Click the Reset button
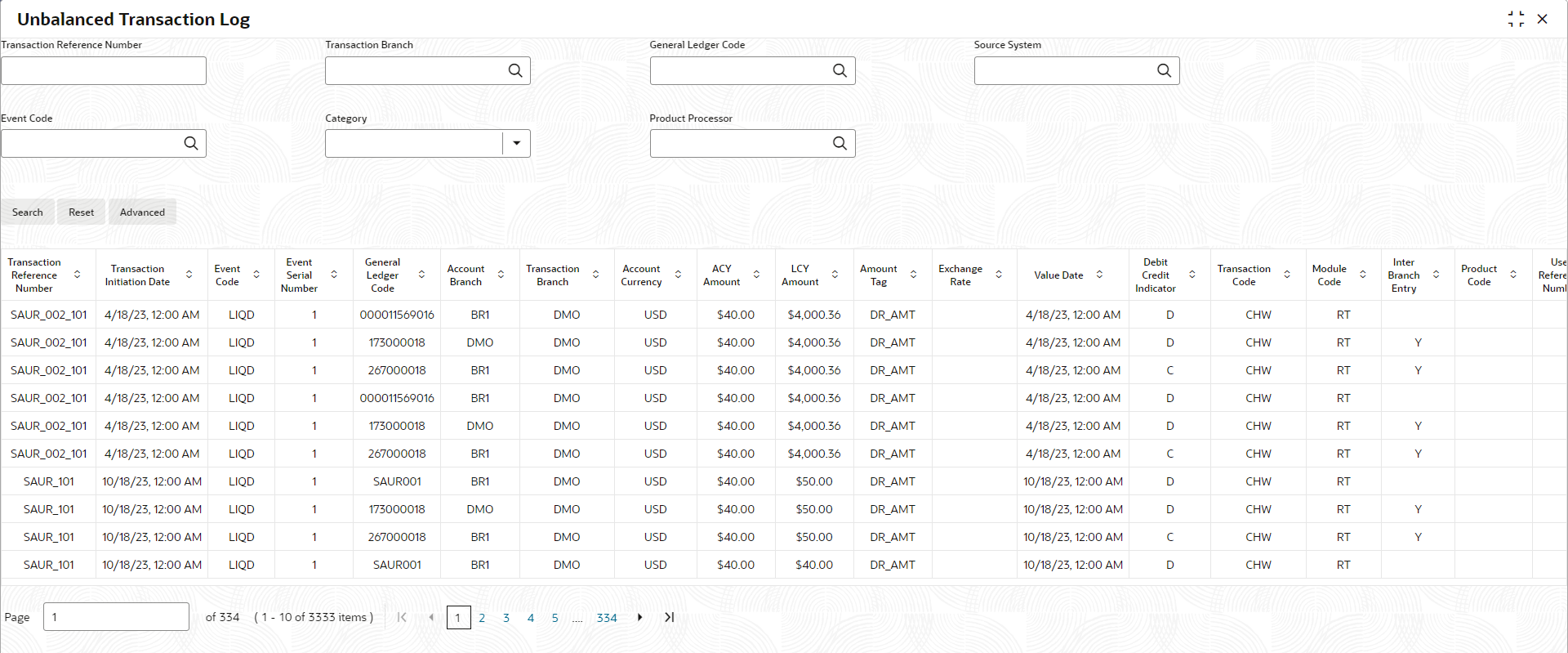 tap(82, 212)
